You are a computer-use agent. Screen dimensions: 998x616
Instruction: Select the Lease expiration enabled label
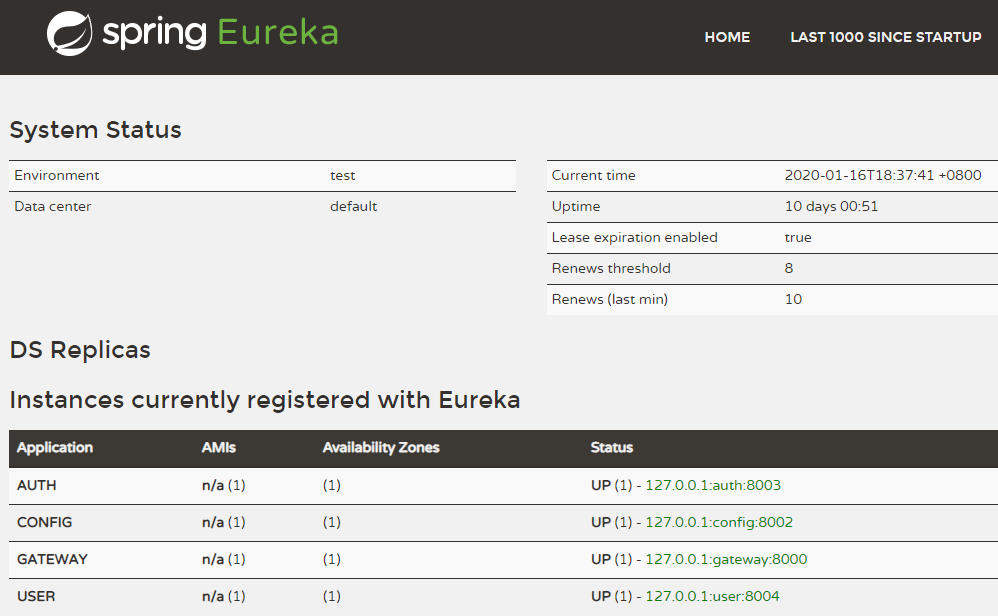click(x=634, y=237)
